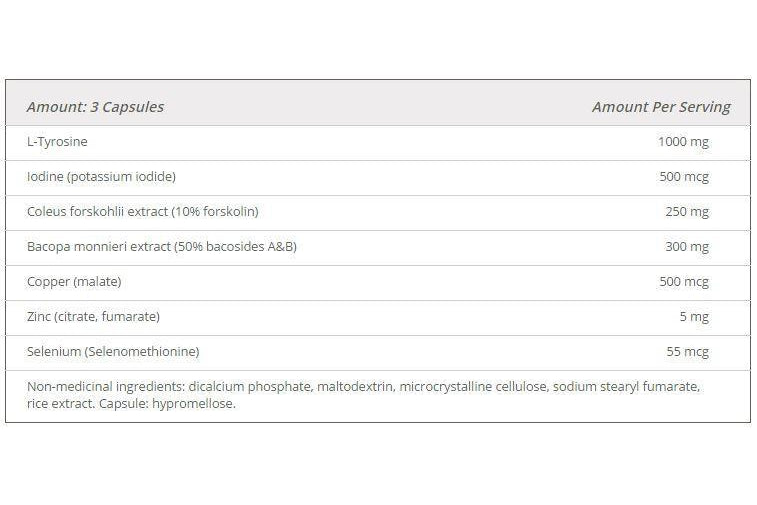Click the 500 mcg amount for Copper
This screenshot has height=505, width=757.
coord(683,282)
